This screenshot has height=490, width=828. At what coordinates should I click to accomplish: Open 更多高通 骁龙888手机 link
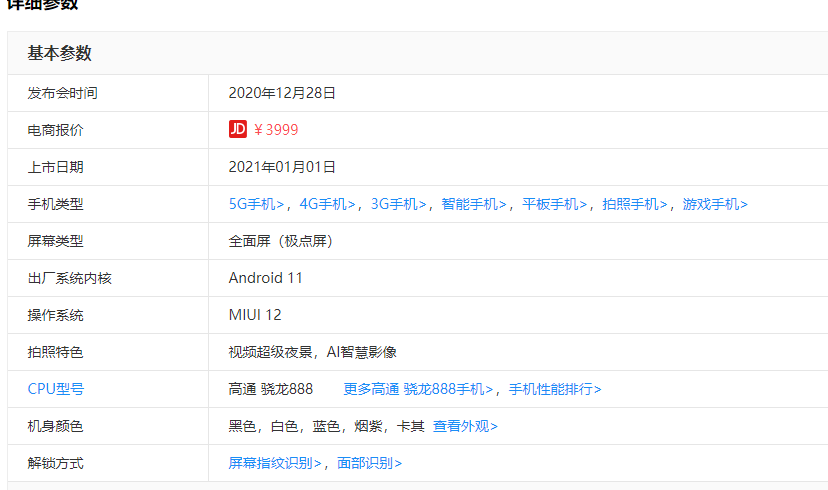click(x=418, y=389)
